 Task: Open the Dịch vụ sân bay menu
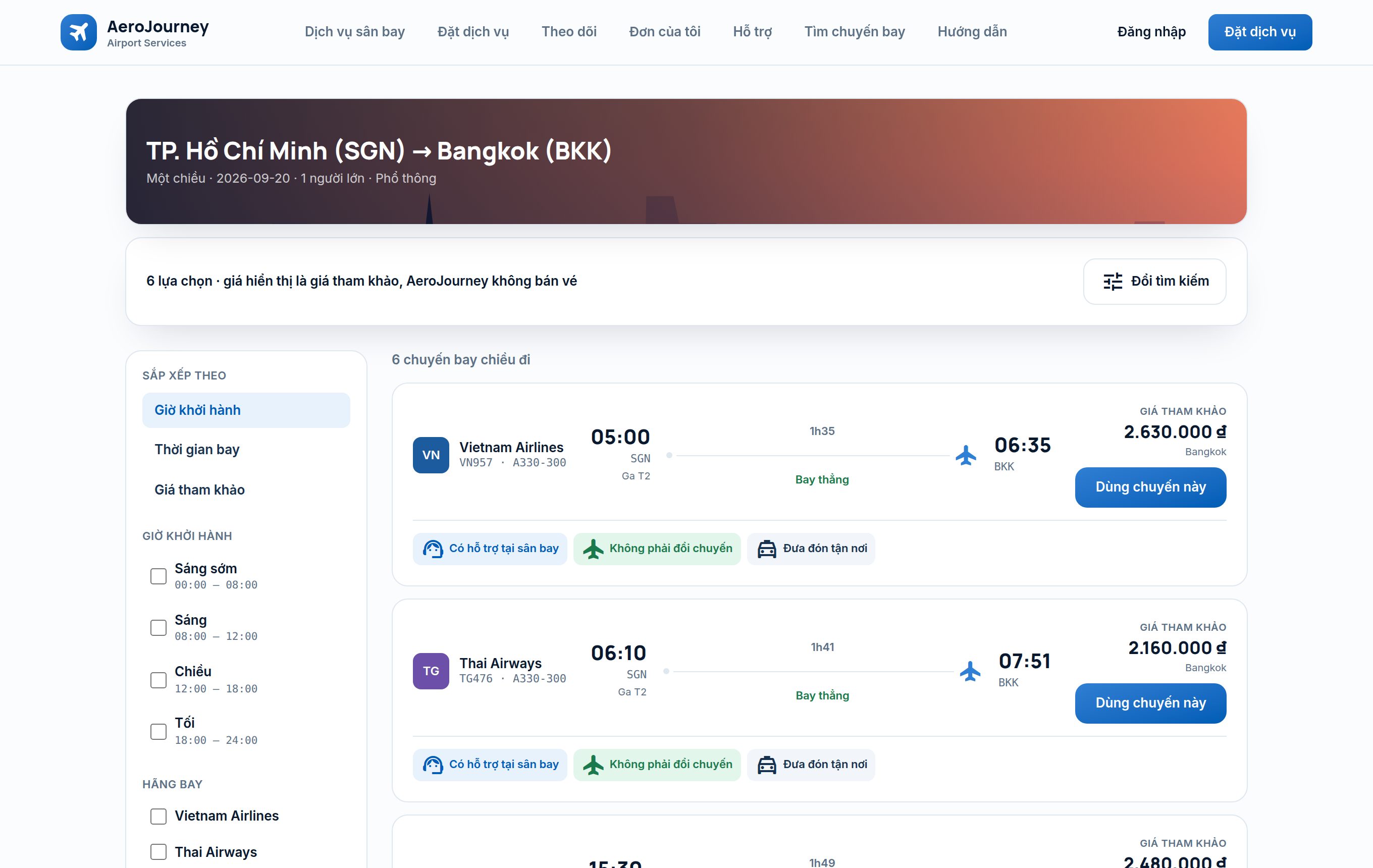[x=355, y=32]
